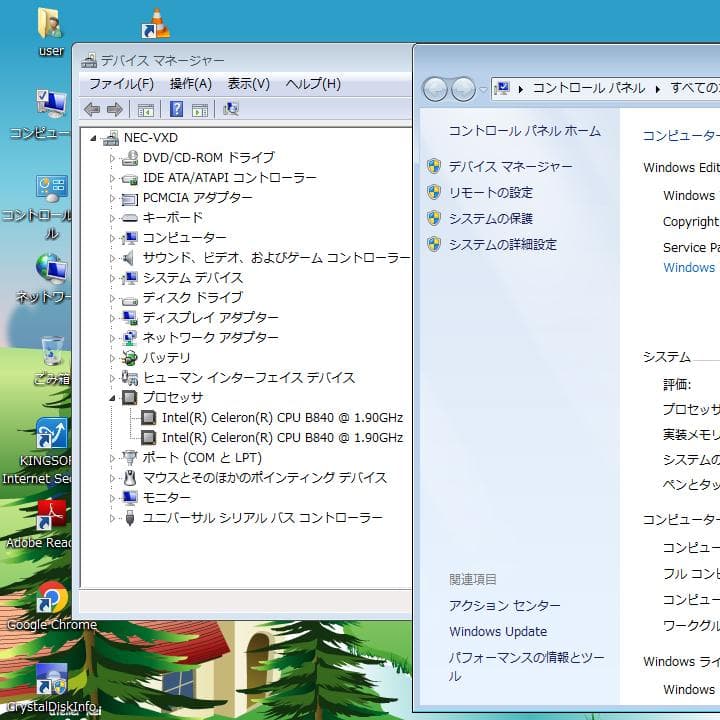Select the sound controller speaker icon
Screen dimensions: 720x720
point(129,258)
